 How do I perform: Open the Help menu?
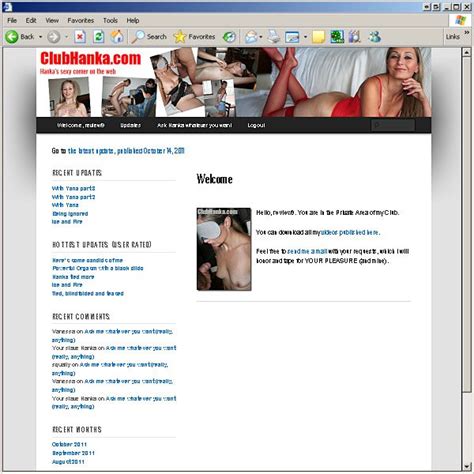(x=133, y=20)
